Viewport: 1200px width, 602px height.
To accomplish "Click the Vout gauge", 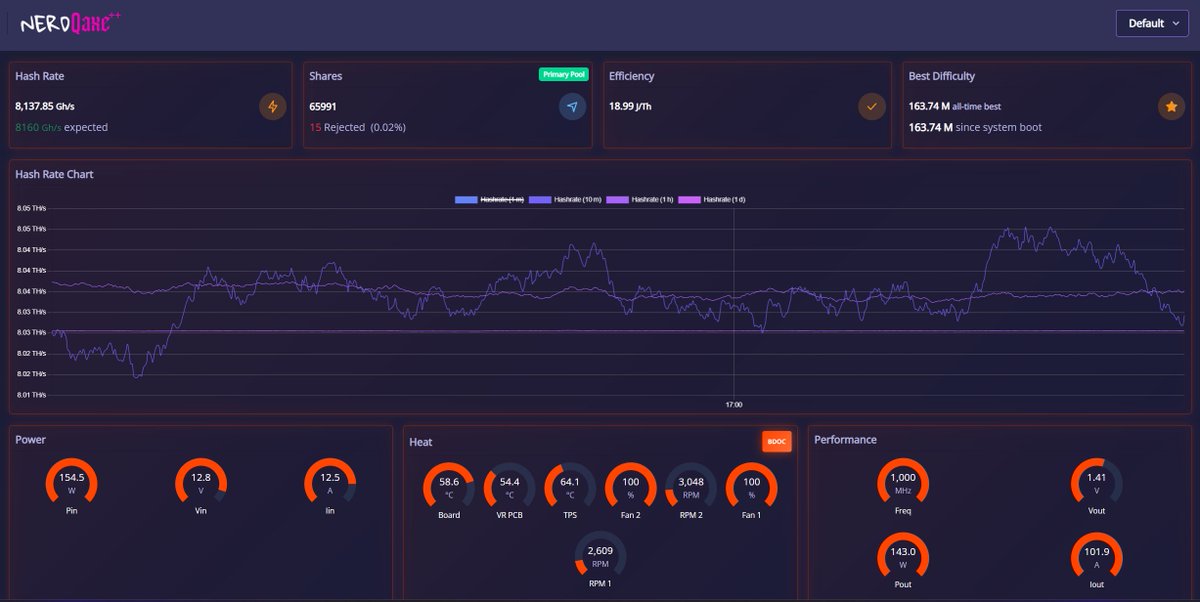I will coord(1097,484).
